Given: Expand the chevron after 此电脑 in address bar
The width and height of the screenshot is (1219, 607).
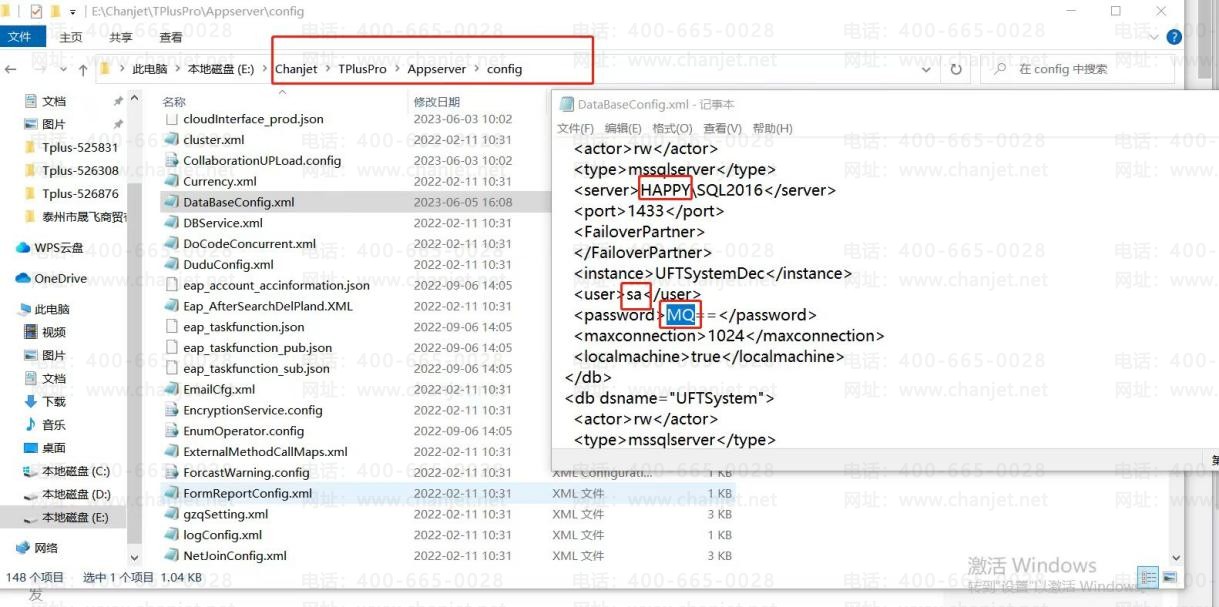Looking at the screenshot, I should coord(177,69).
